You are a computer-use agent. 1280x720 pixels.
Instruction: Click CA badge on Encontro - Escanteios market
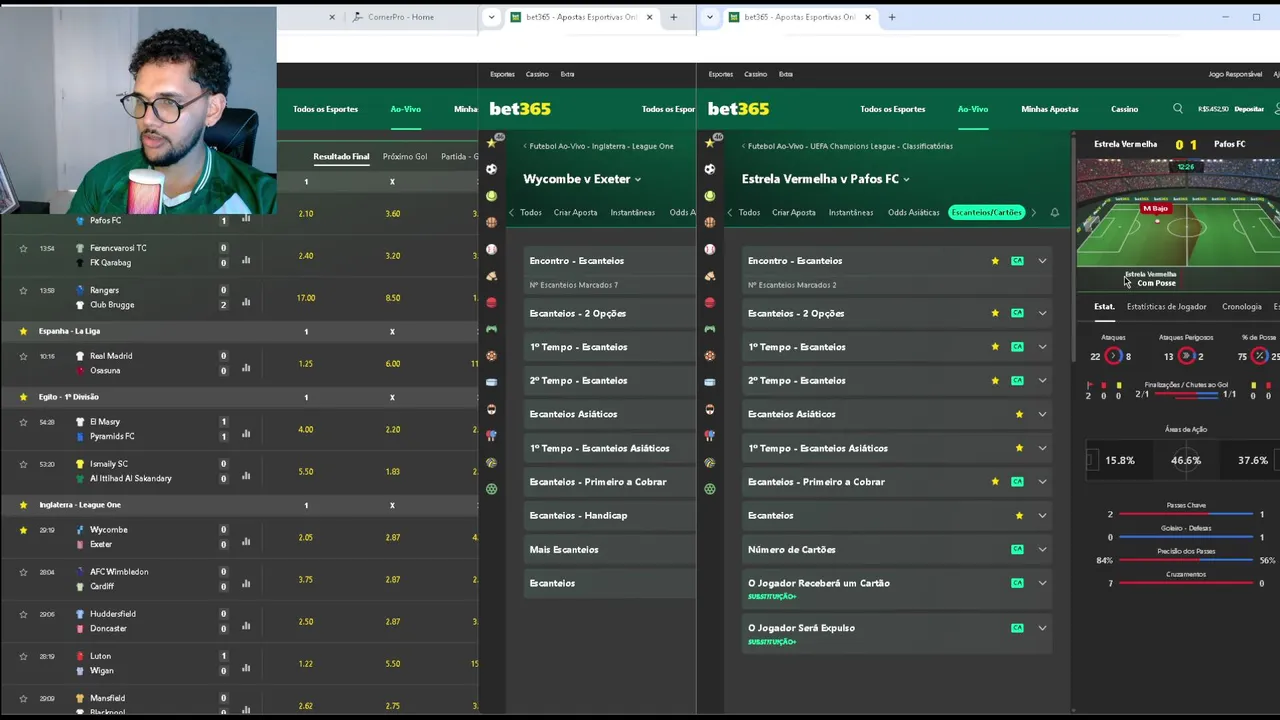click(1017, 261)
